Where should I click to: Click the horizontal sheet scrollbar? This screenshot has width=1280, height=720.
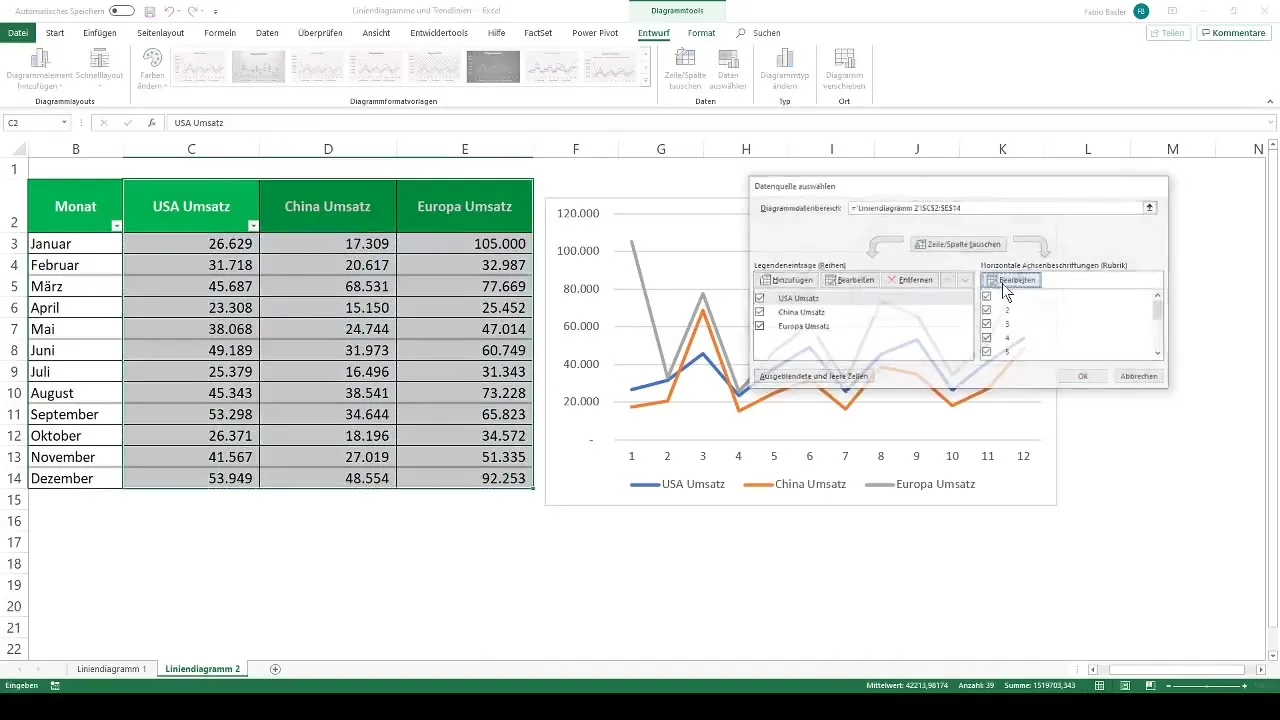click(x=1176, y=668)
